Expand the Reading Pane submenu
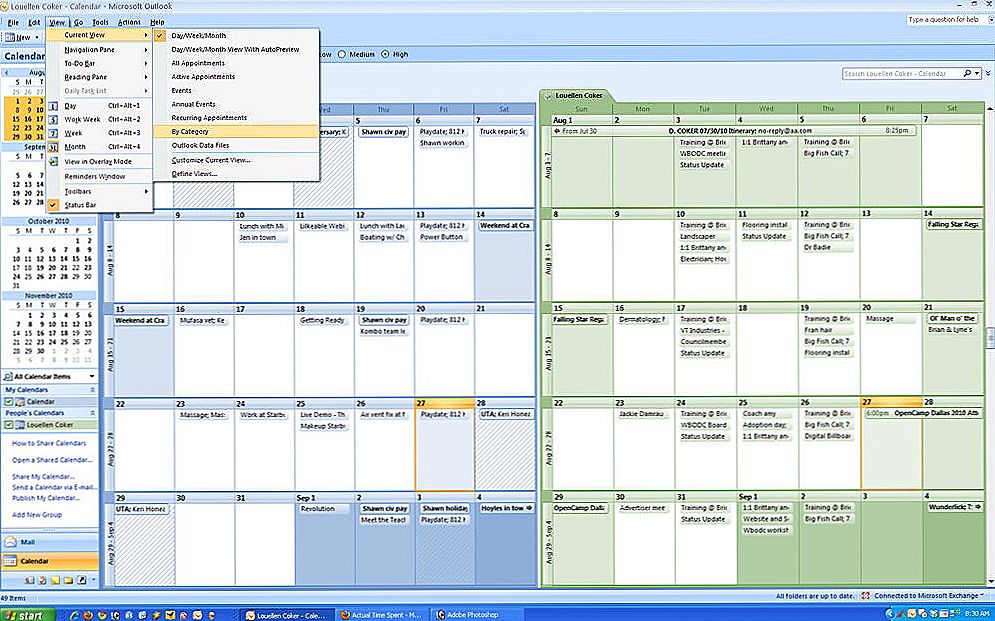 (x=100, y=77)
